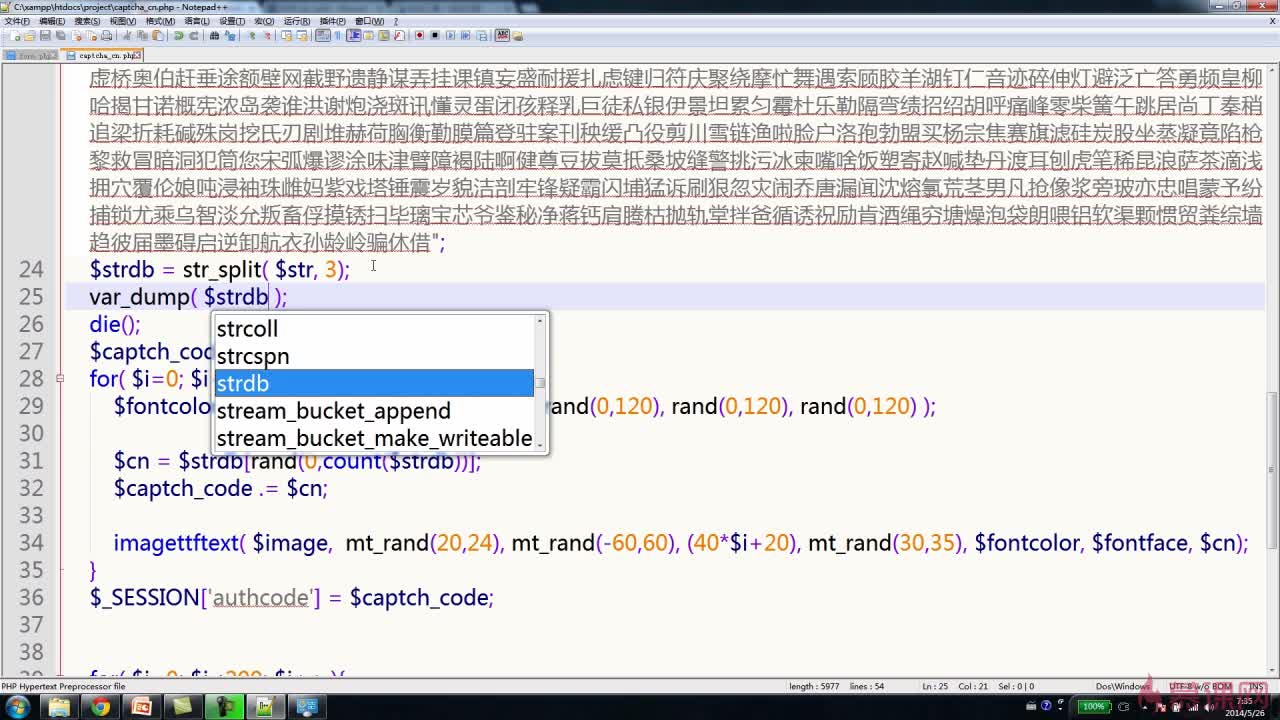Click the Replace toolbar icon

click(229, 35)
